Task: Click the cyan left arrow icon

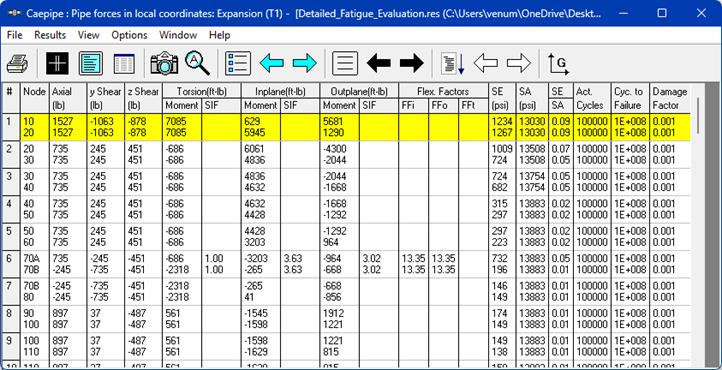Action: click(x=272, y=63)
